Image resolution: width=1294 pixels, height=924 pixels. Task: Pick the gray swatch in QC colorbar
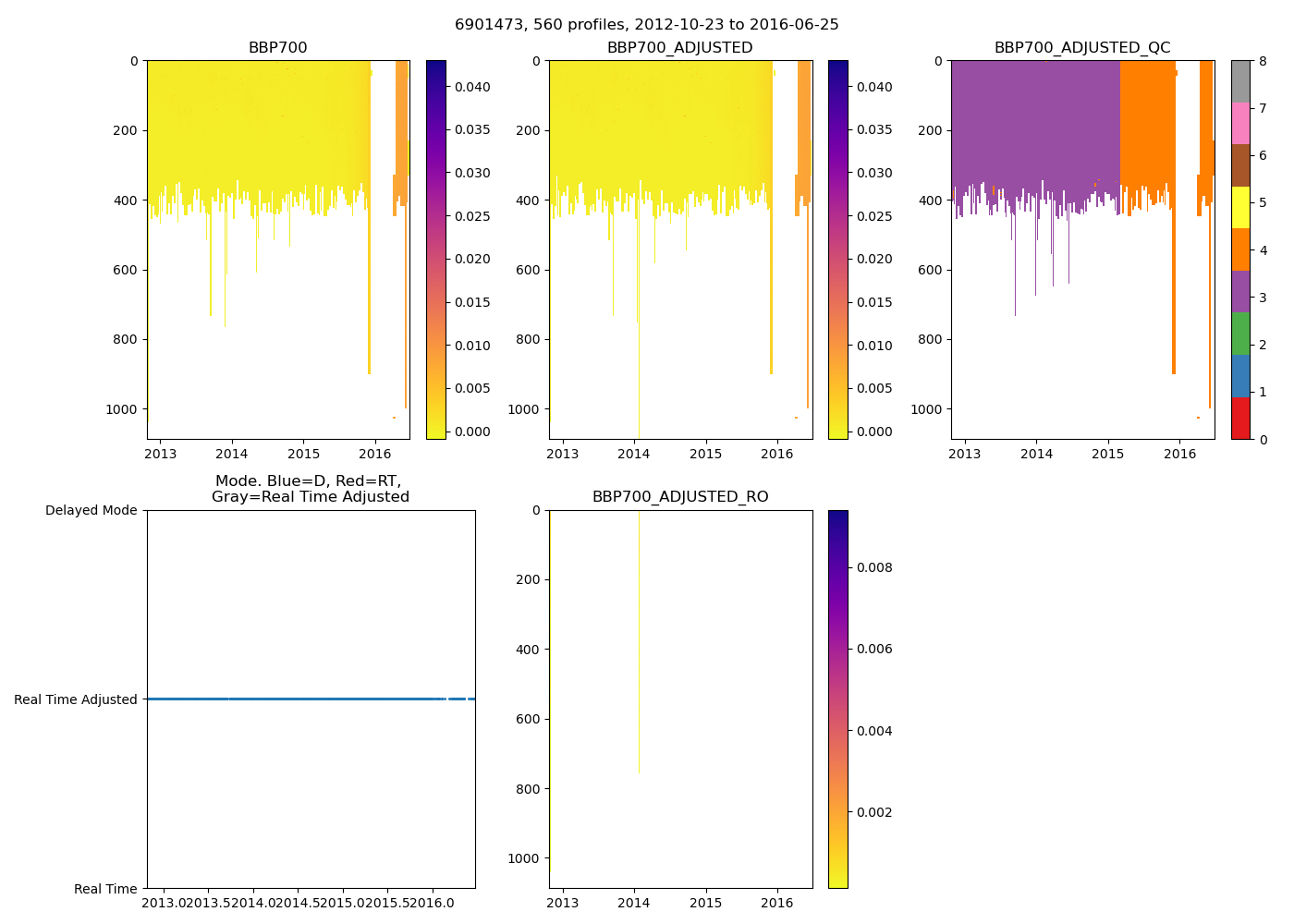click(1240, 81)
